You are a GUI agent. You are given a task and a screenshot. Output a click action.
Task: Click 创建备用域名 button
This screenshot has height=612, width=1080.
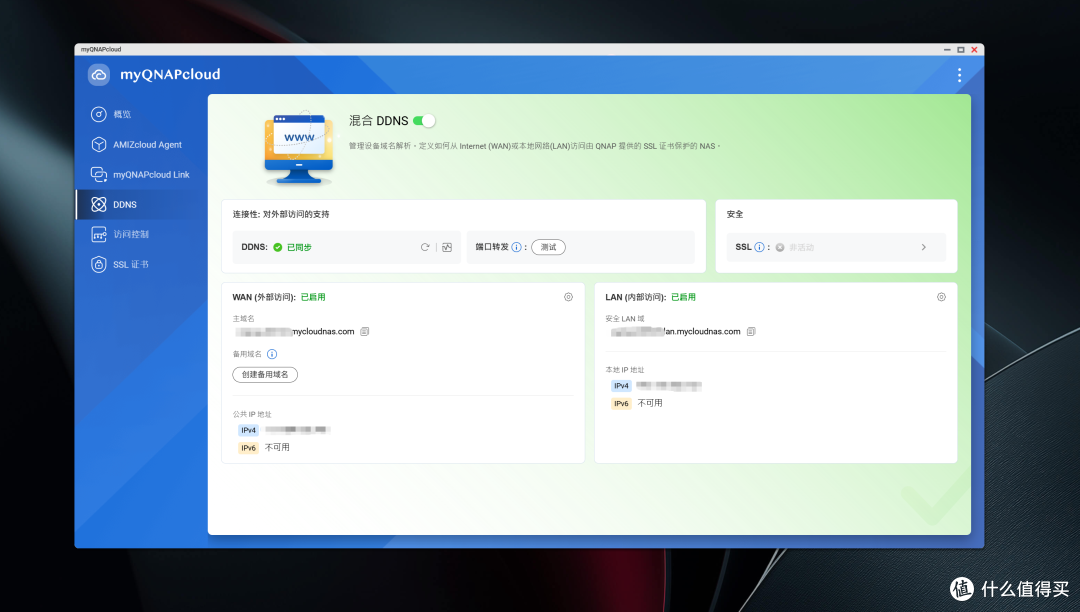point(265,374)
